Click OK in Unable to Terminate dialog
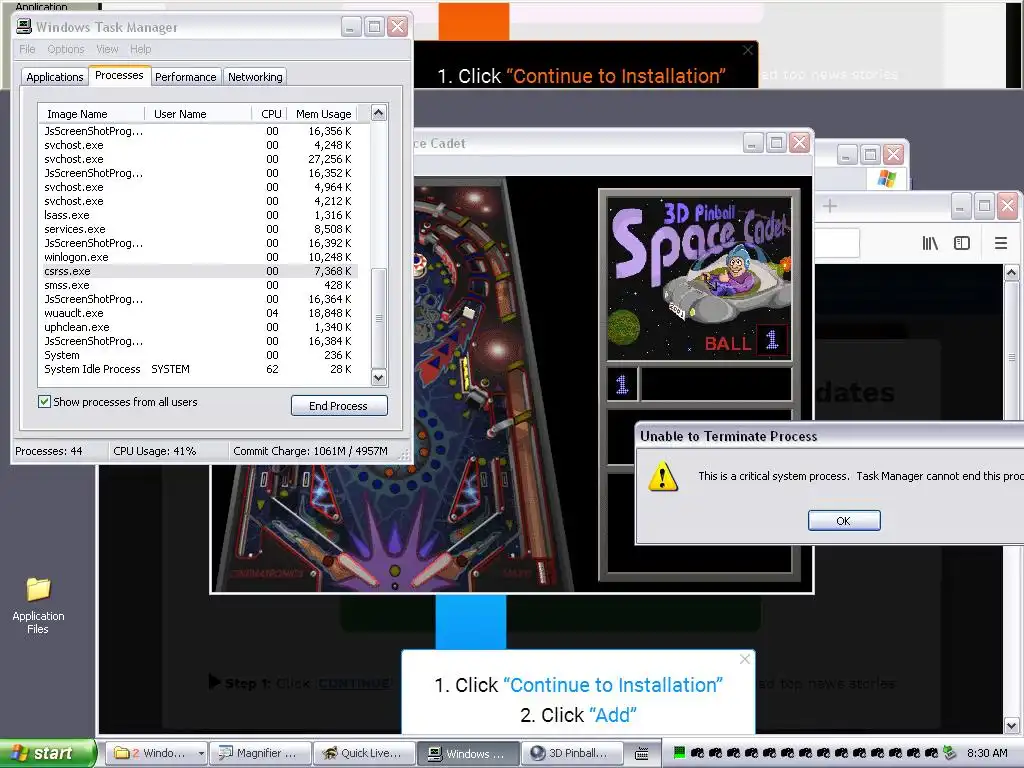1024x768 pixels. 844,520
